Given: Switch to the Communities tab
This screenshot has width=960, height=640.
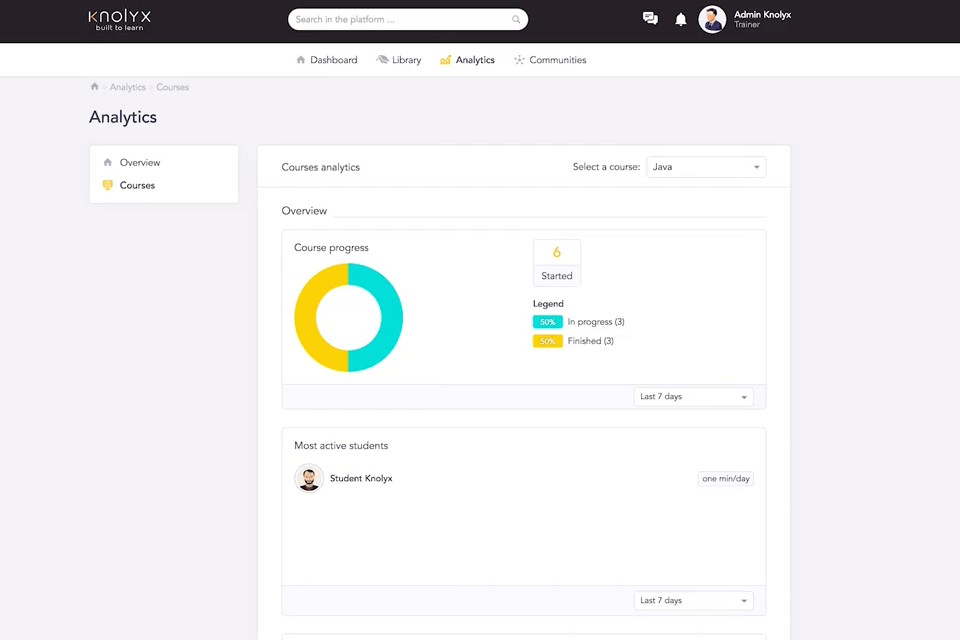Looking at the screenshot, I should (550, 60).
